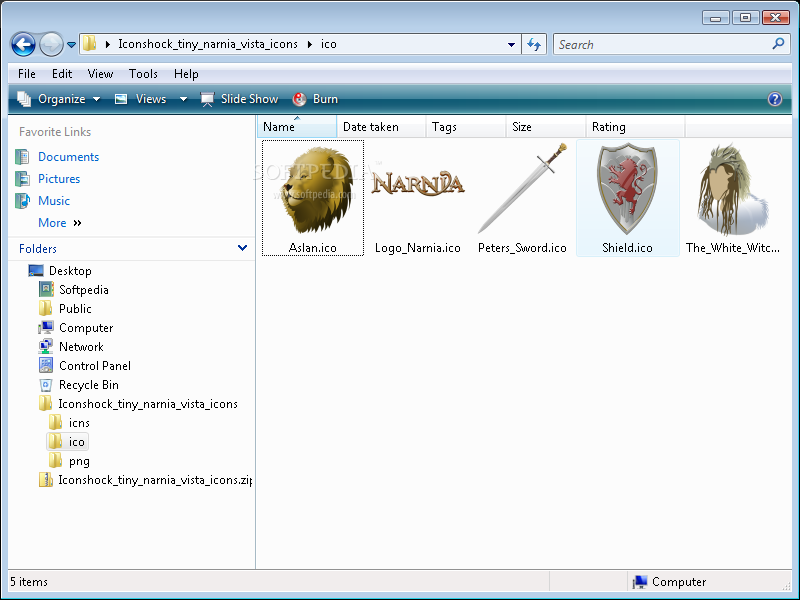This screenshot has height=600, width=800.
Task: Click the ico breadcrumb in address bar
Action: click(x=329, y=44)
